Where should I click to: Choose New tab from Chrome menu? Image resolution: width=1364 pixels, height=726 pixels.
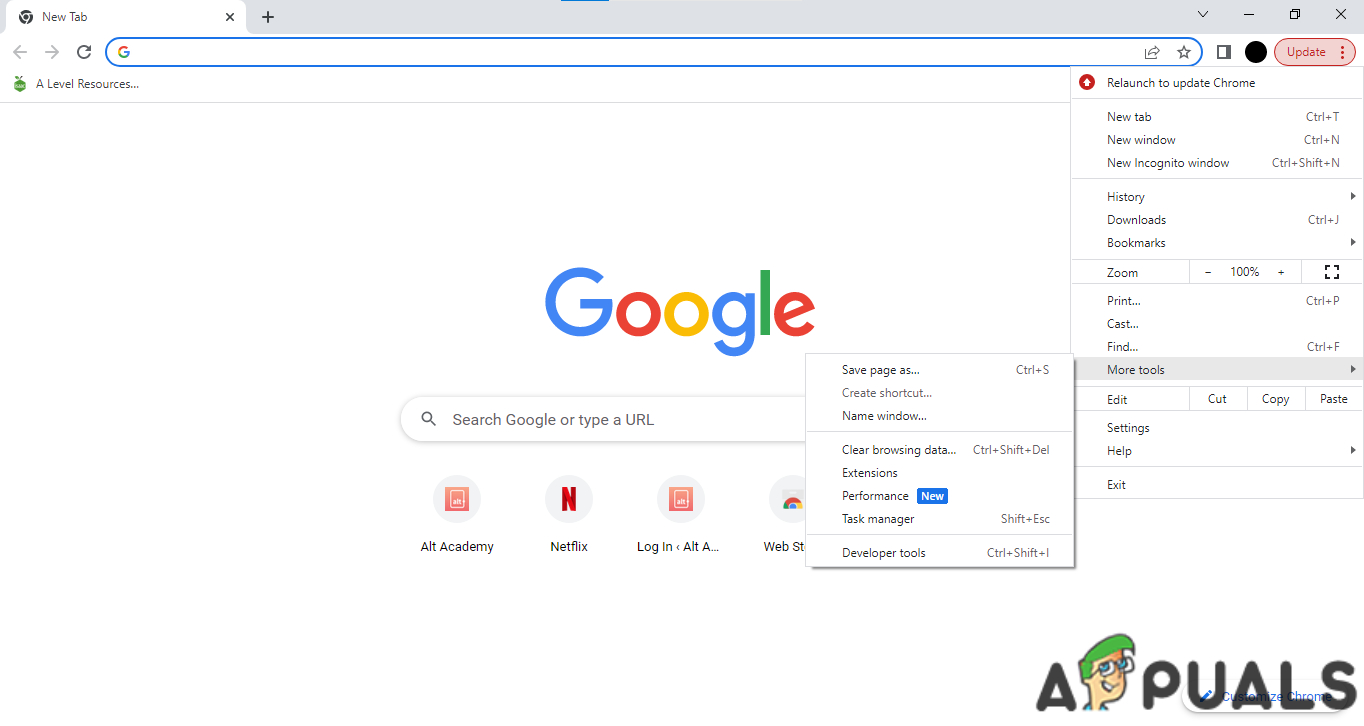(x=1217, y=117)
